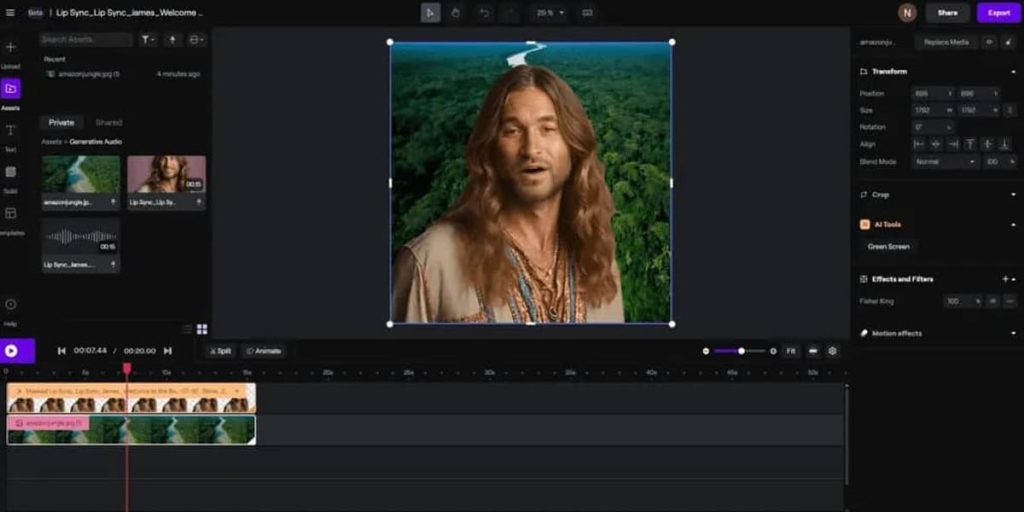Select the amazonjungle image thumbnail in assets
The height and width of the screenshot is (512, 1024).
[x=80, y=174]
